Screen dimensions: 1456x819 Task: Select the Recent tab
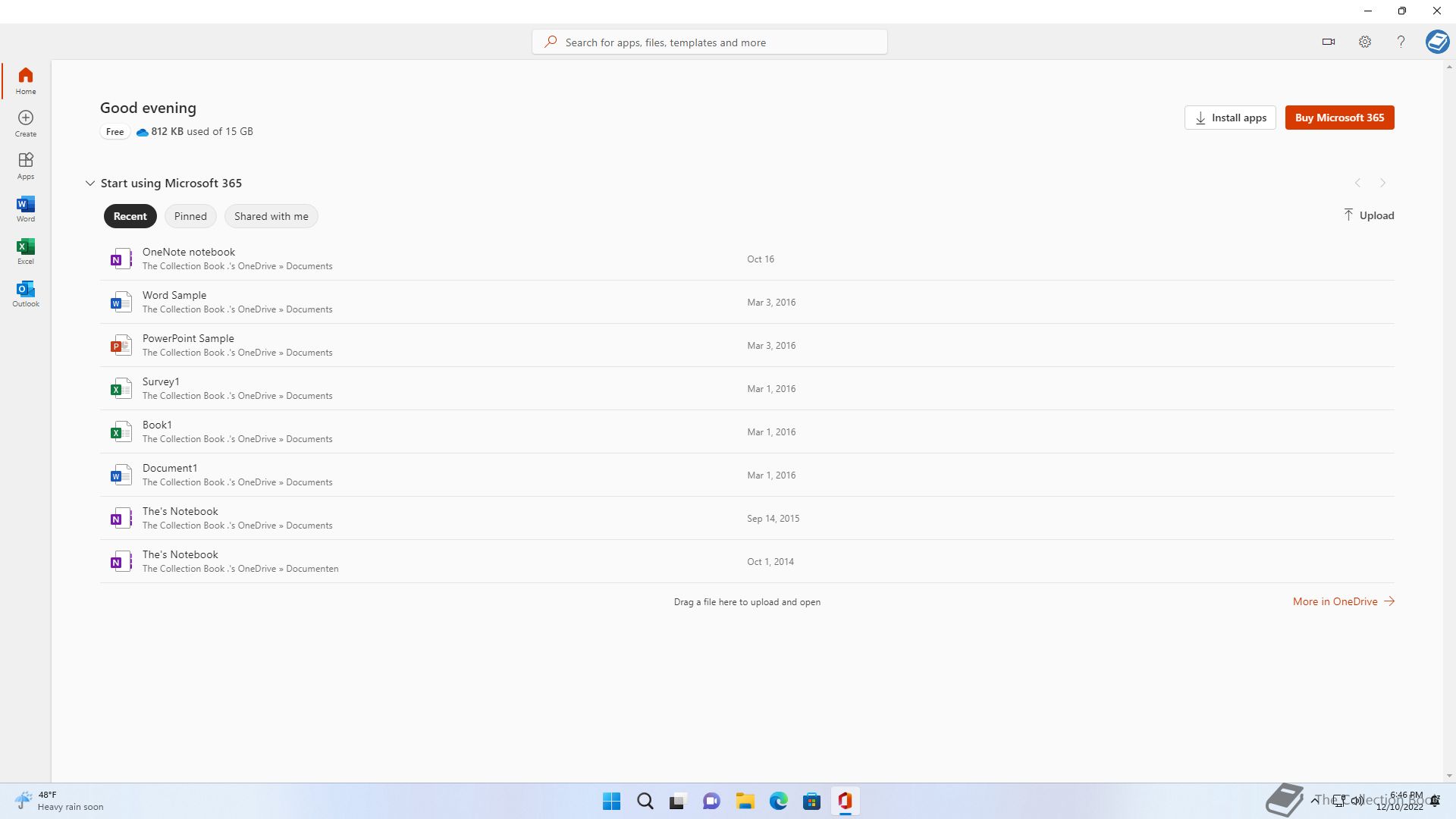[130, 216]
